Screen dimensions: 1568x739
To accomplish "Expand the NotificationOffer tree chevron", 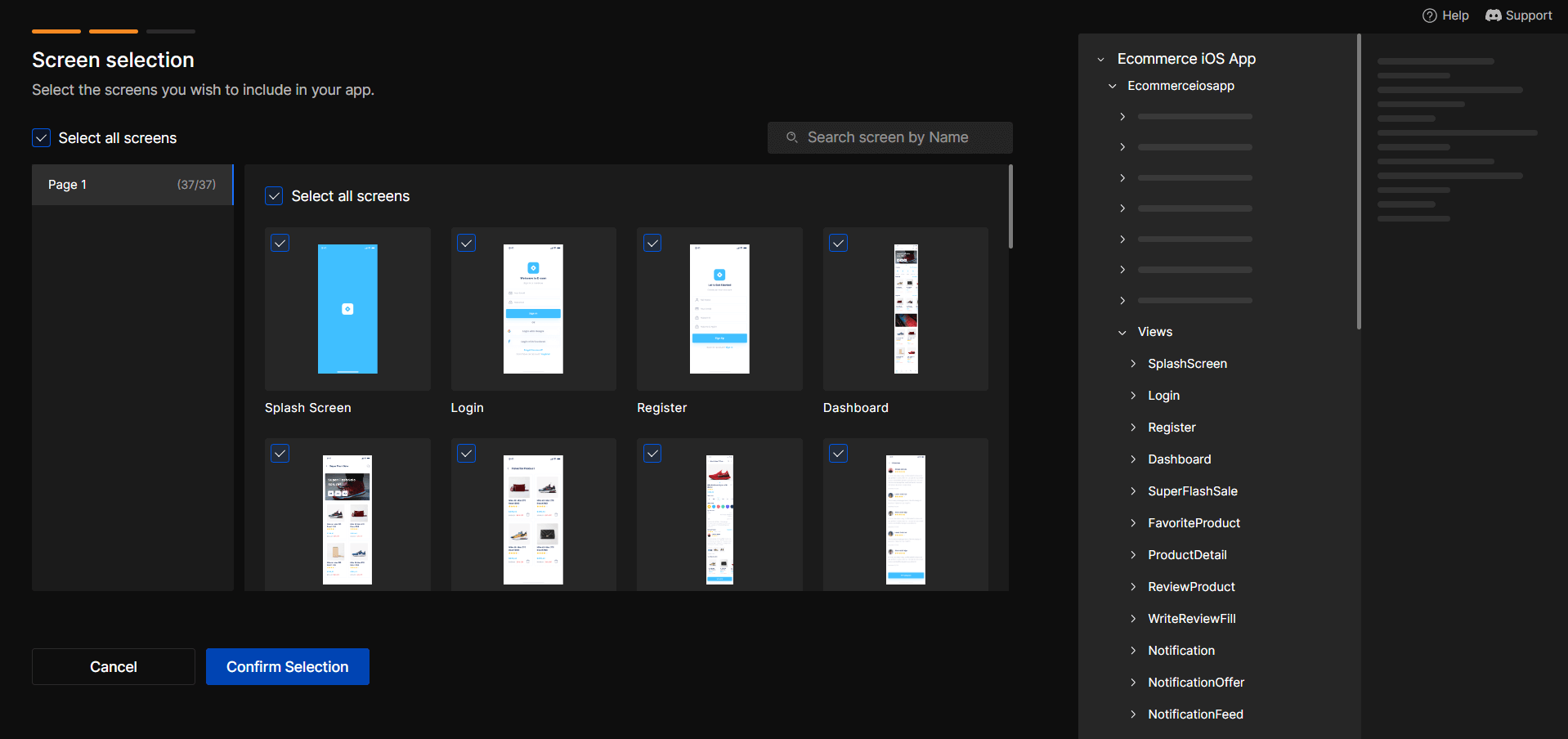I will pos(1133,683).
